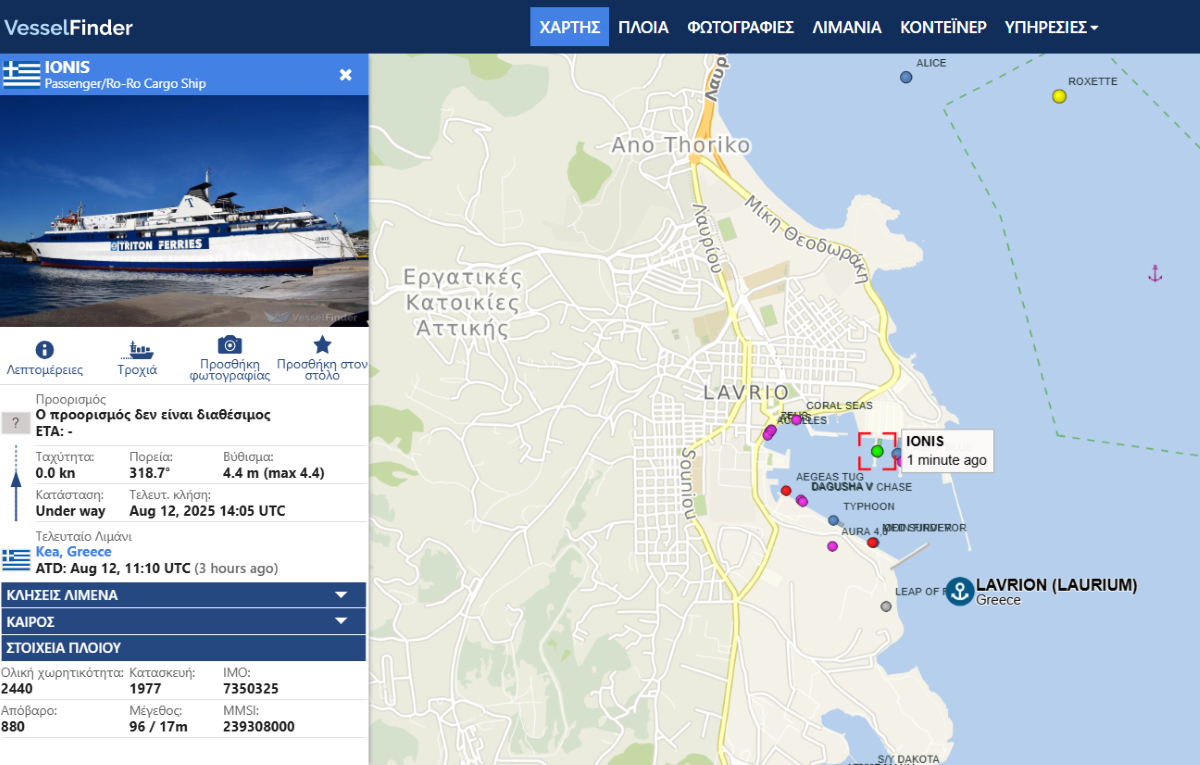
Task: Click the camera icon to add photo
Action: [x=229, y=345]
